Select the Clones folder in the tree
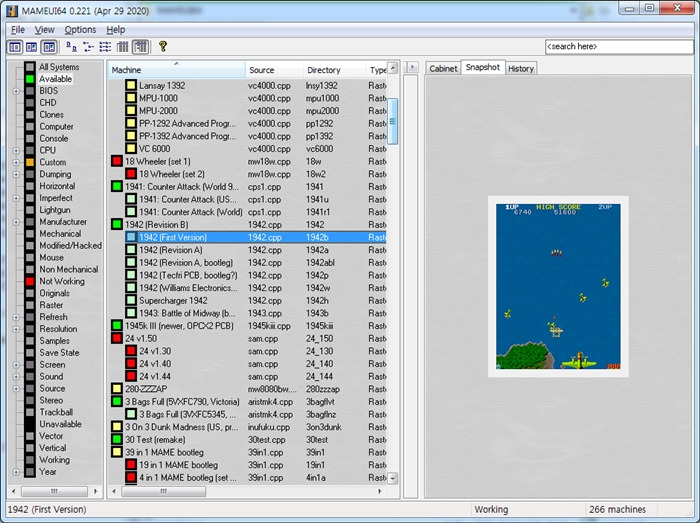Viewport: 700px width, 523px height. coord(51,115)
